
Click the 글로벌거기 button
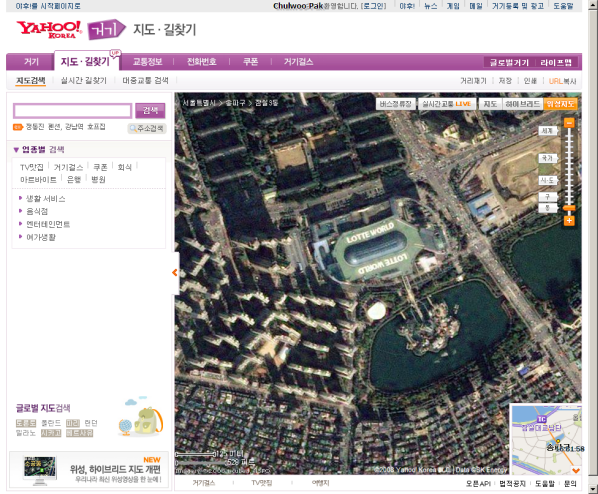(x=509, y=63)
